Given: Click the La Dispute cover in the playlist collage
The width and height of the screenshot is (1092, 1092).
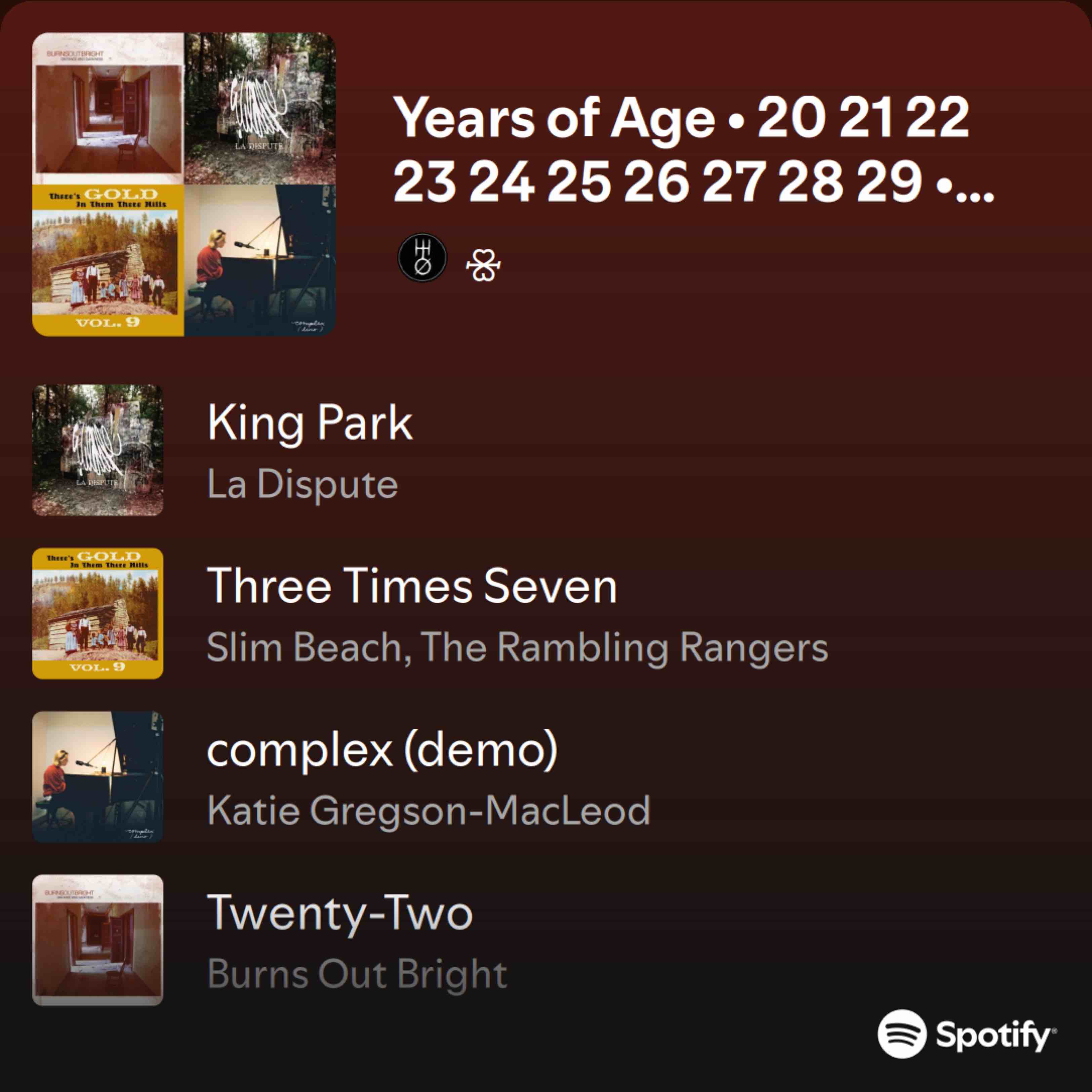Looking at the screenshot, I should (x=260, y=109).
